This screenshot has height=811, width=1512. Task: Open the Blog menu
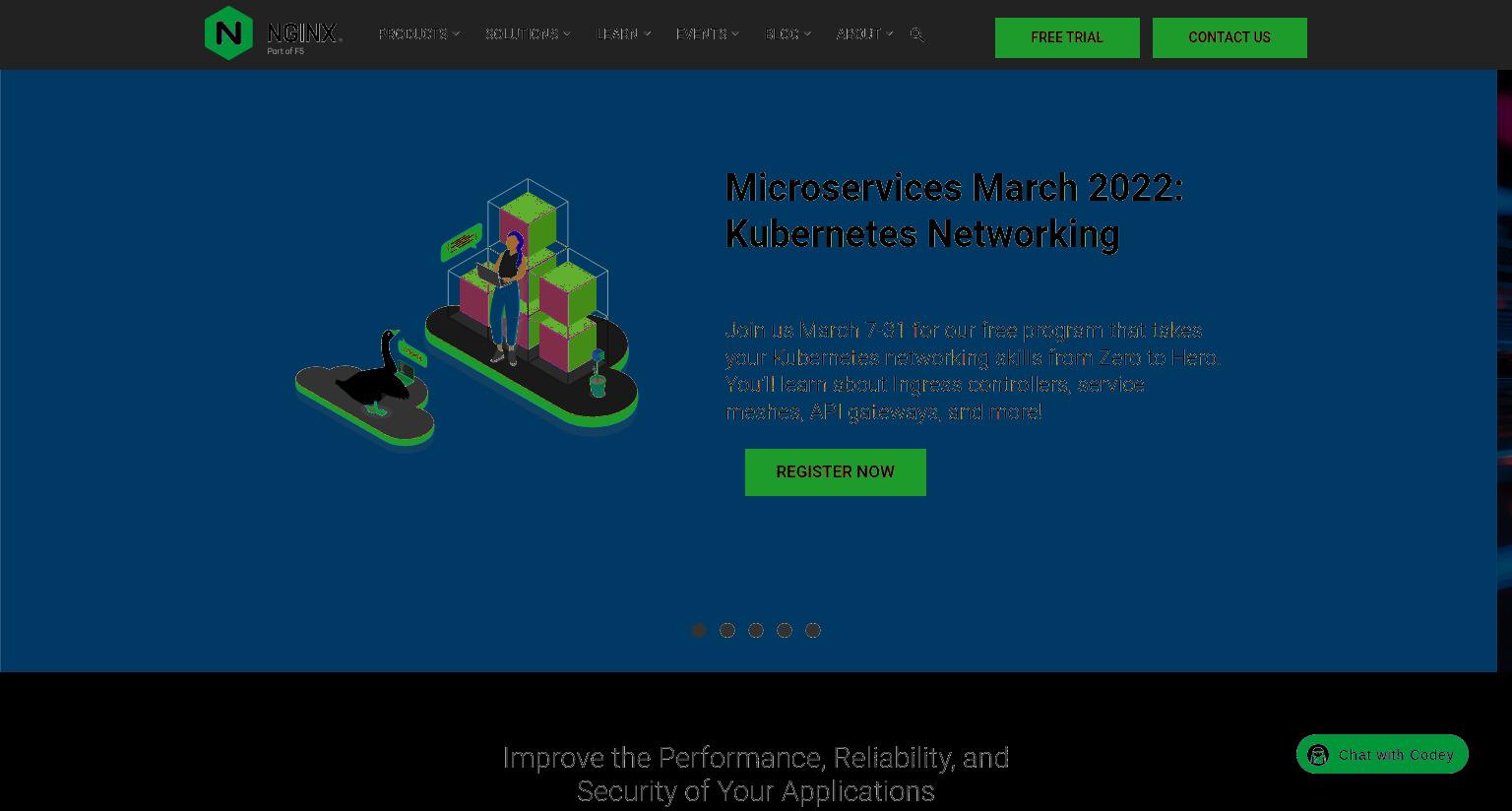782,34
